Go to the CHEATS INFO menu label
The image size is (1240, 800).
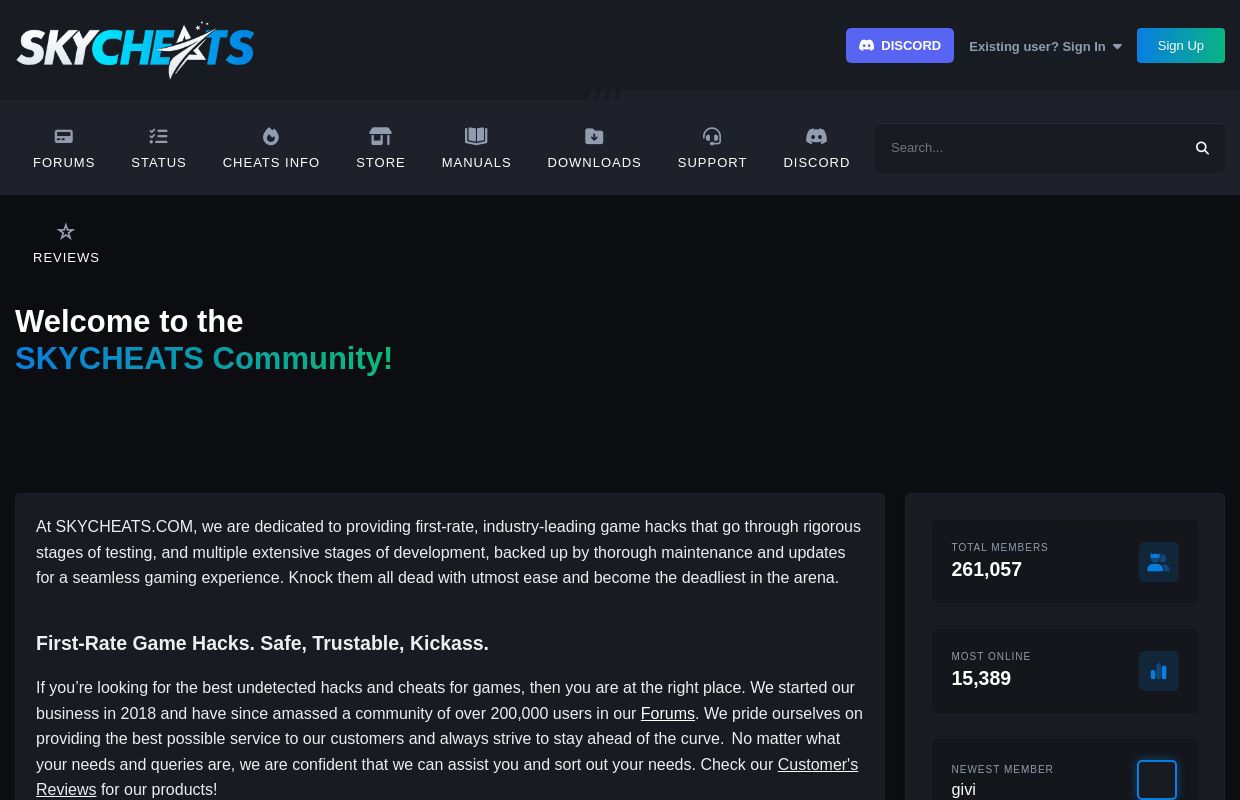point(271,162)
